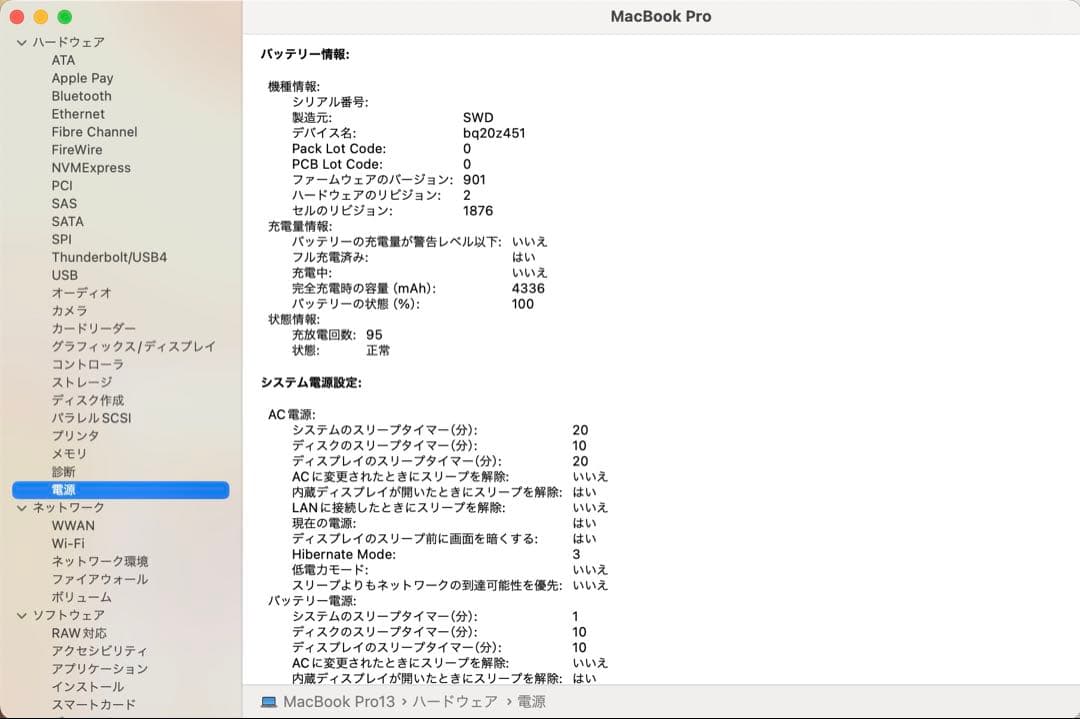The image size is (1080, 719).
Task: Open グラフィックス/ディスプレイ information
Action: [133, 346]
